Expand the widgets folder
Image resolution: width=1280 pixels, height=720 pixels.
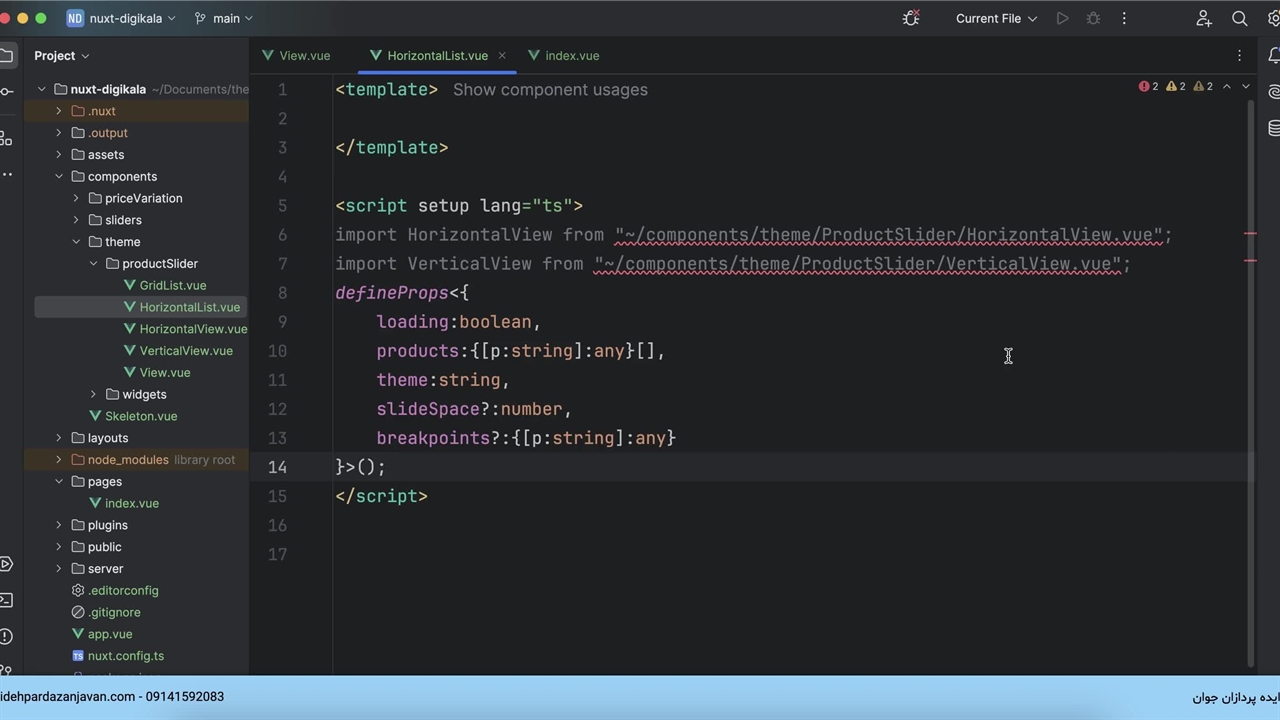click(x=94, y=395)
